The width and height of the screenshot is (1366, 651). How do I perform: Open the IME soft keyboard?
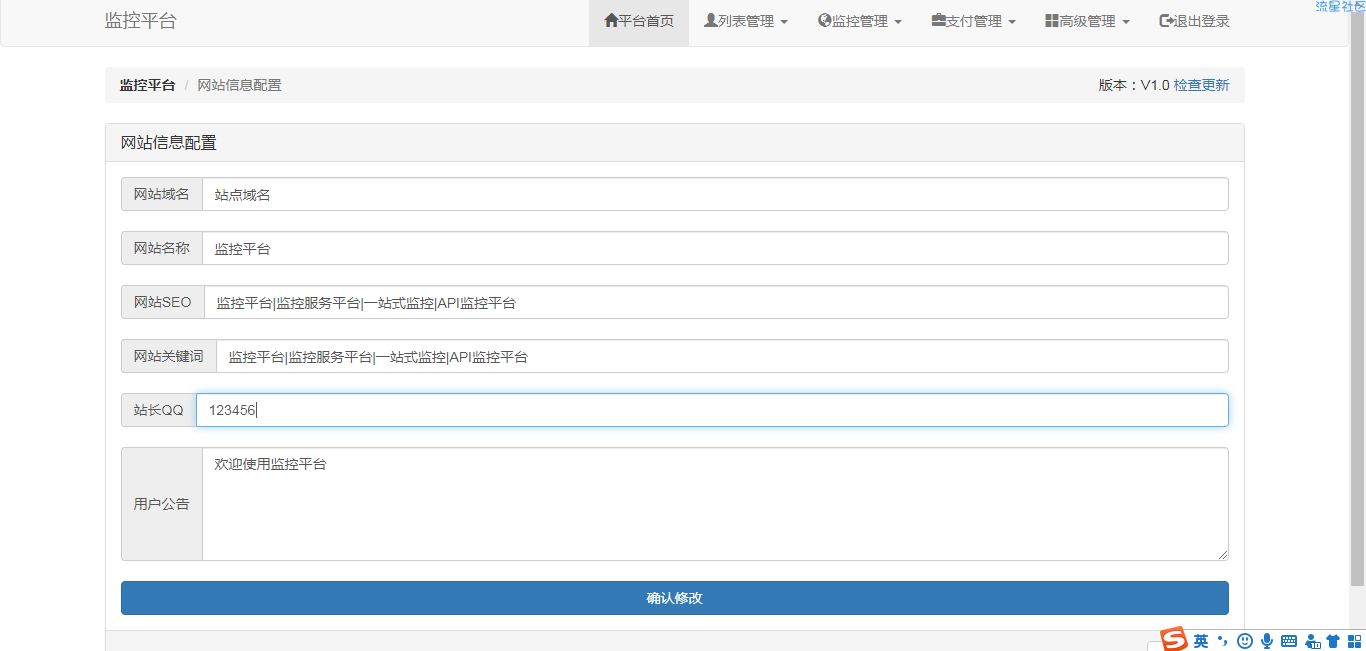tap(1289, 641)
